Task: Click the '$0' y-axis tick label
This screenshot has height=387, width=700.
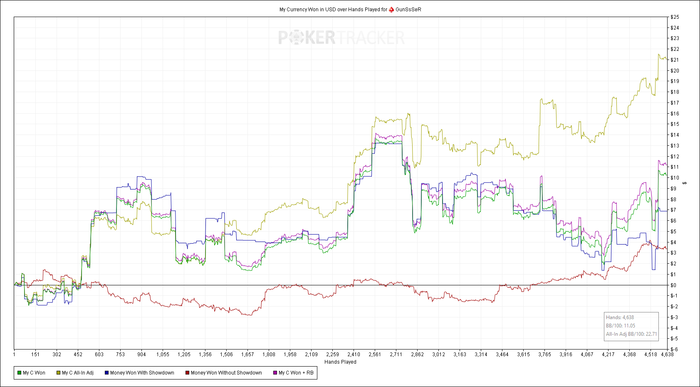Action: tap(674, 285)
